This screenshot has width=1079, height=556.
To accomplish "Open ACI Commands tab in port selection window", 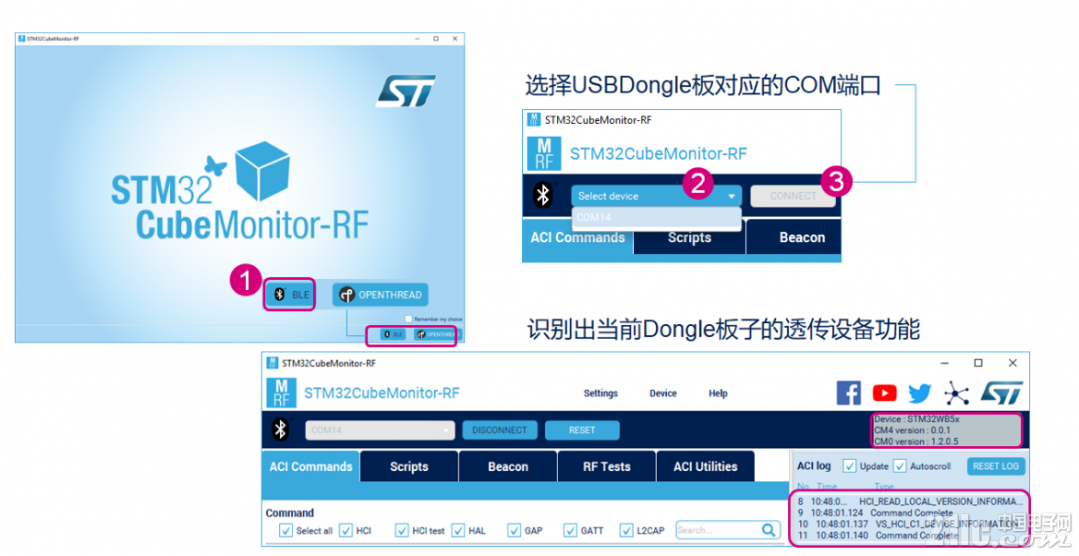I will [x=577, y=237].
